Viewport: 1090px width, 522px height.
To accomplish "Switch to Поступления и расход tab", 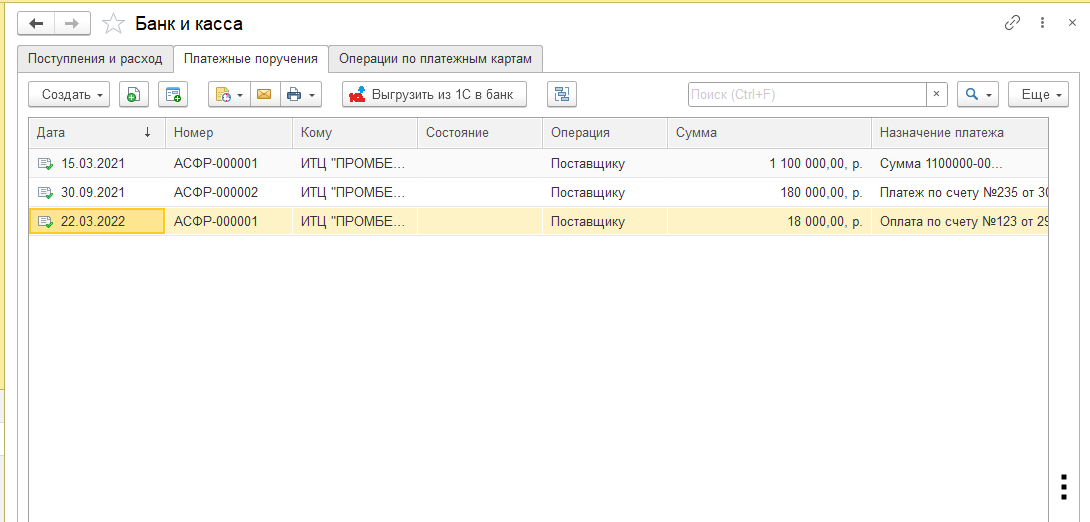I will point(95,59).
